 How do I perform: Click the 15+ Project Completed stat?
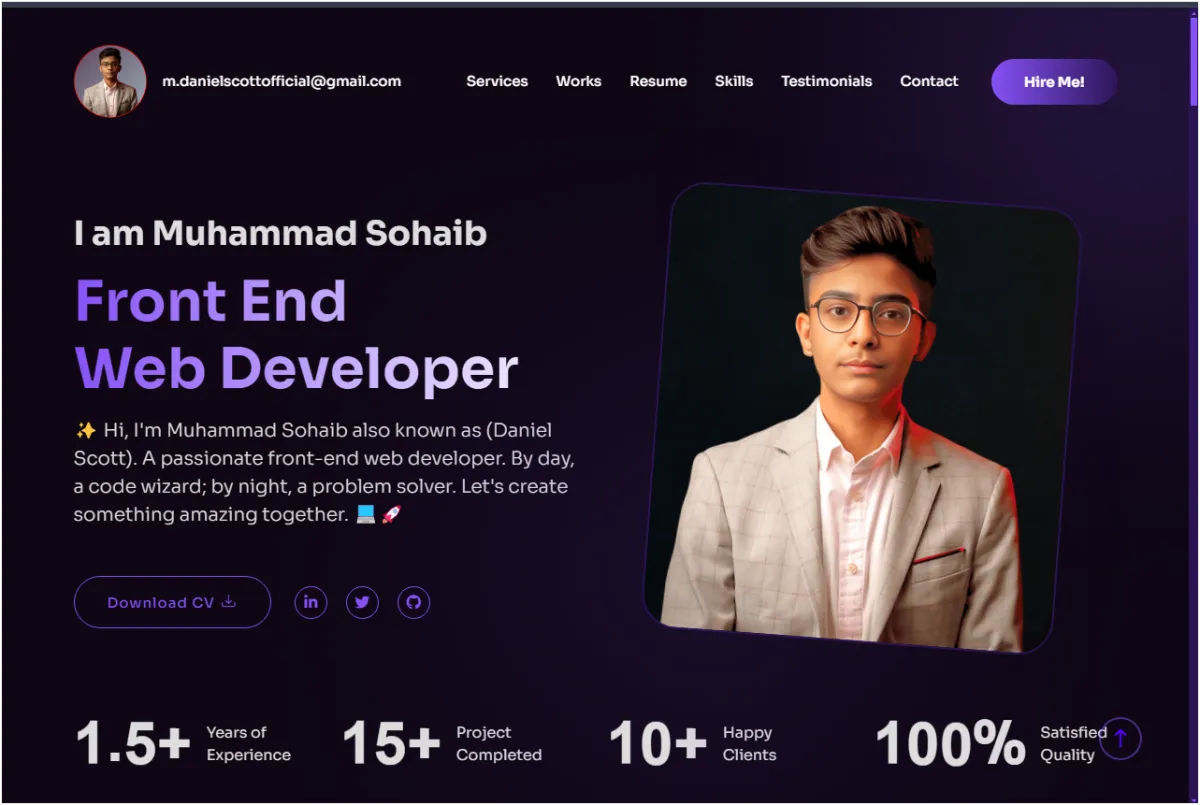442,743
